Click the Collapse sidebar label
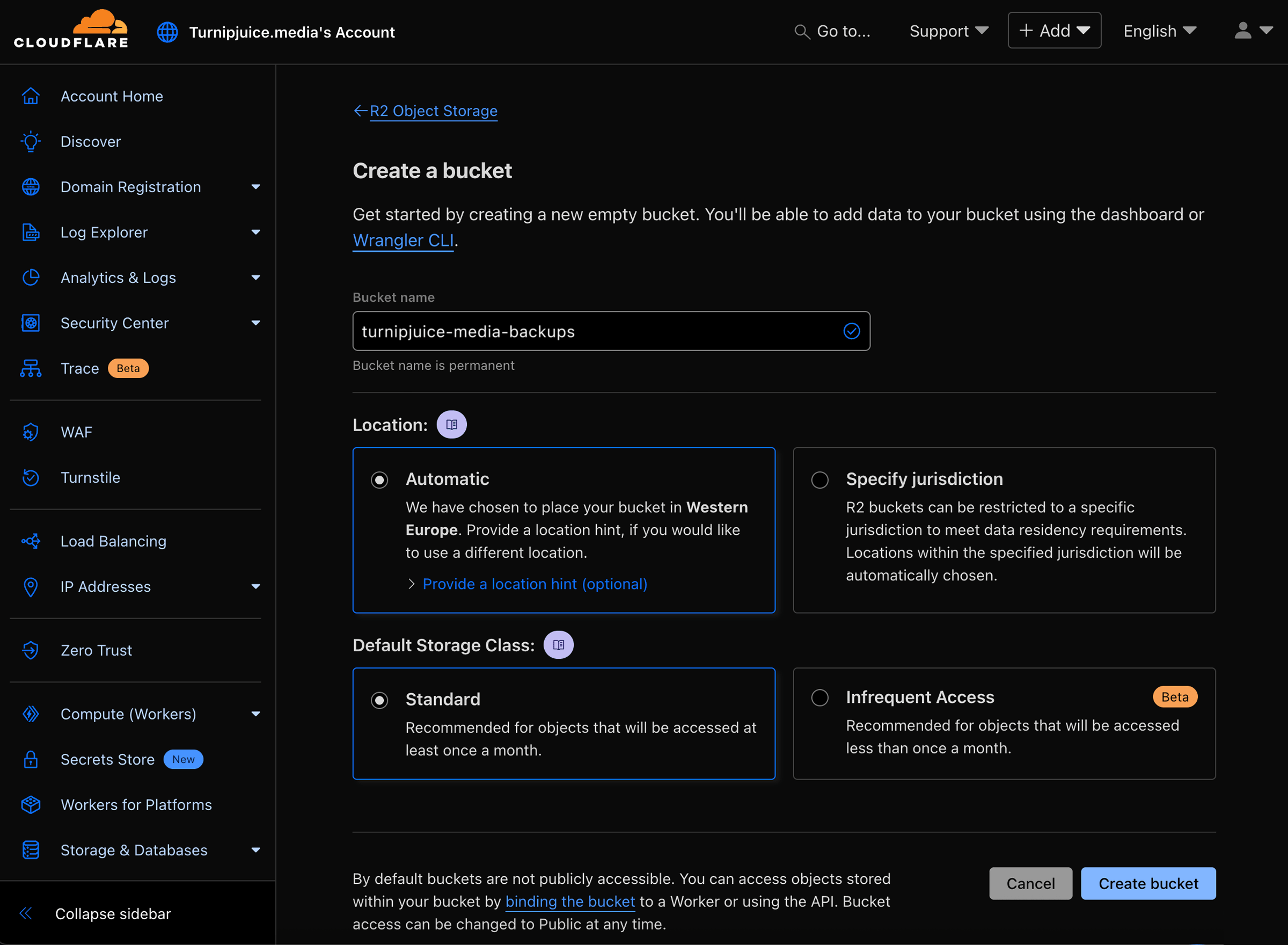 click(x=113, y=913)
